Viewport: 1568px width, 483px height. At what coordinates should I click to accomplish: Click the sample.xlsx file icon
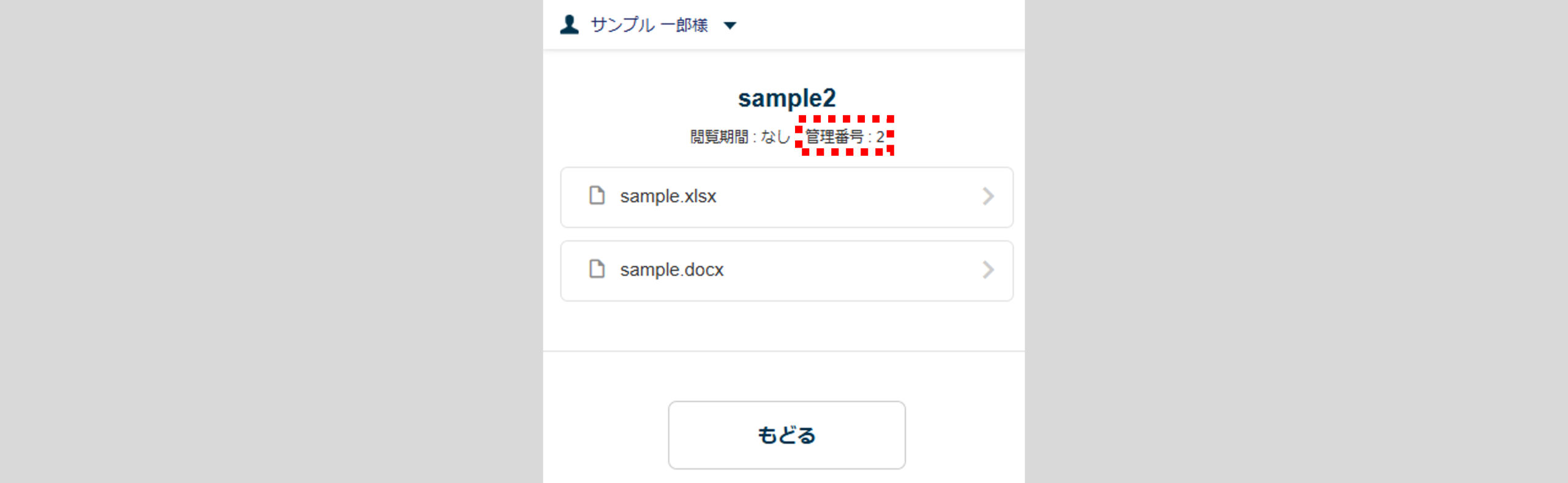pos(597,196)
